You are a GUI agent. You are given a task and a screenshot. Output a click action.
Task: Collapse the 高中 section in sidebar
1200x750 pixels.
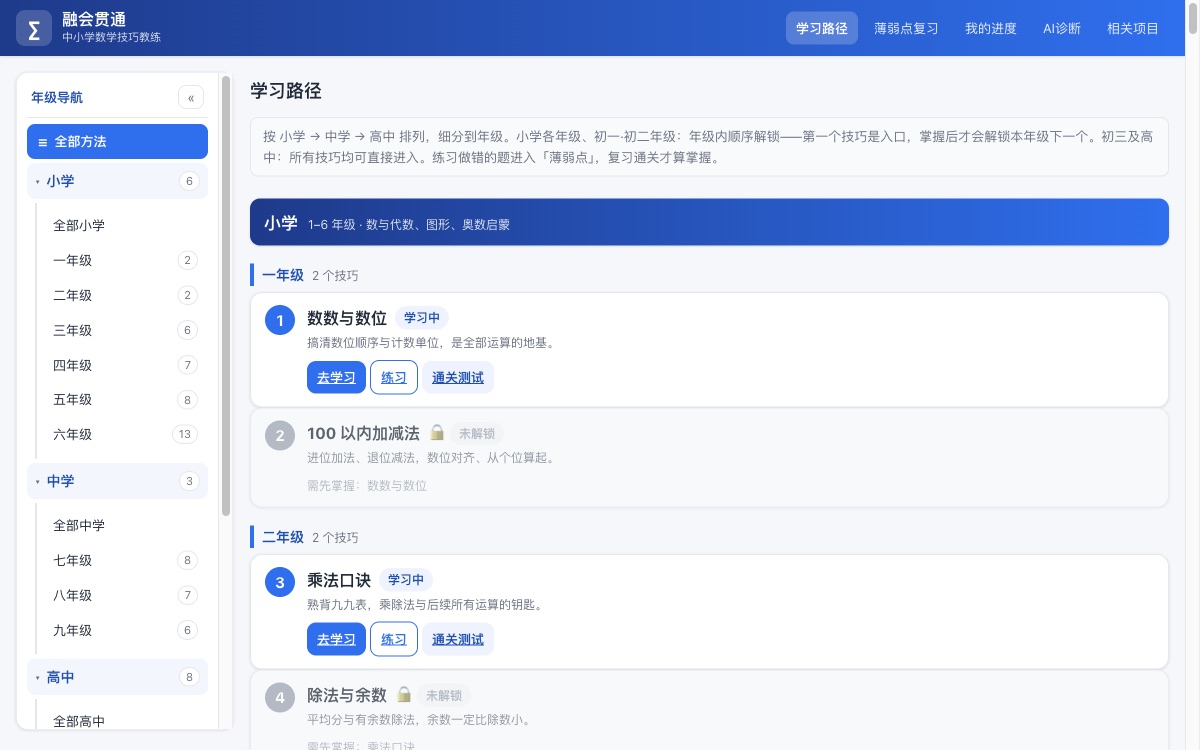pyautogui.click(x=117, y=677)
